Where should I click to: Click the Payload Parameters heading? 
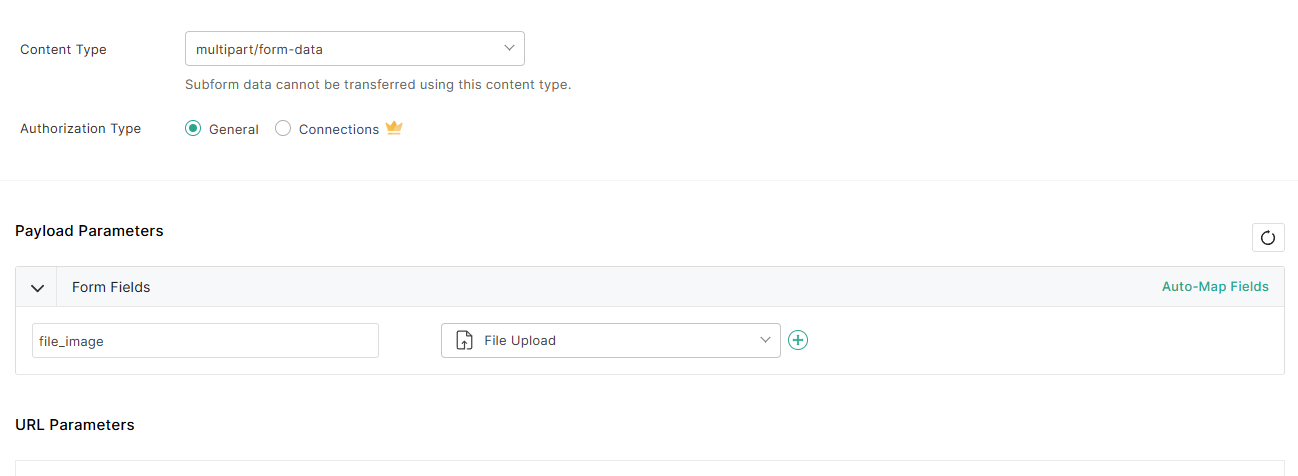89,231
